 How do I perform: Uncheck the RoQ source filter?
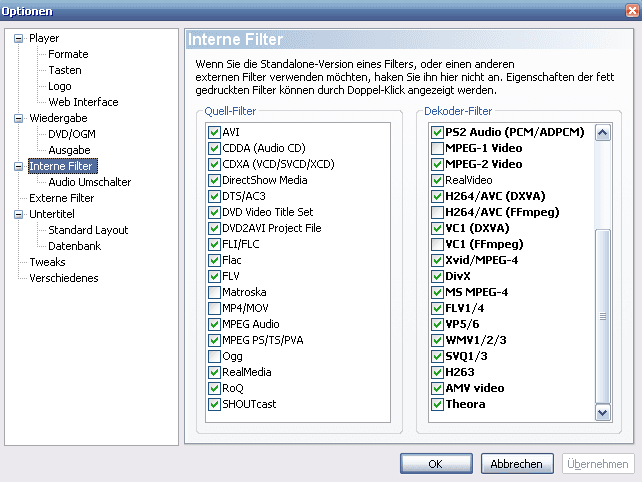point(214,388)
